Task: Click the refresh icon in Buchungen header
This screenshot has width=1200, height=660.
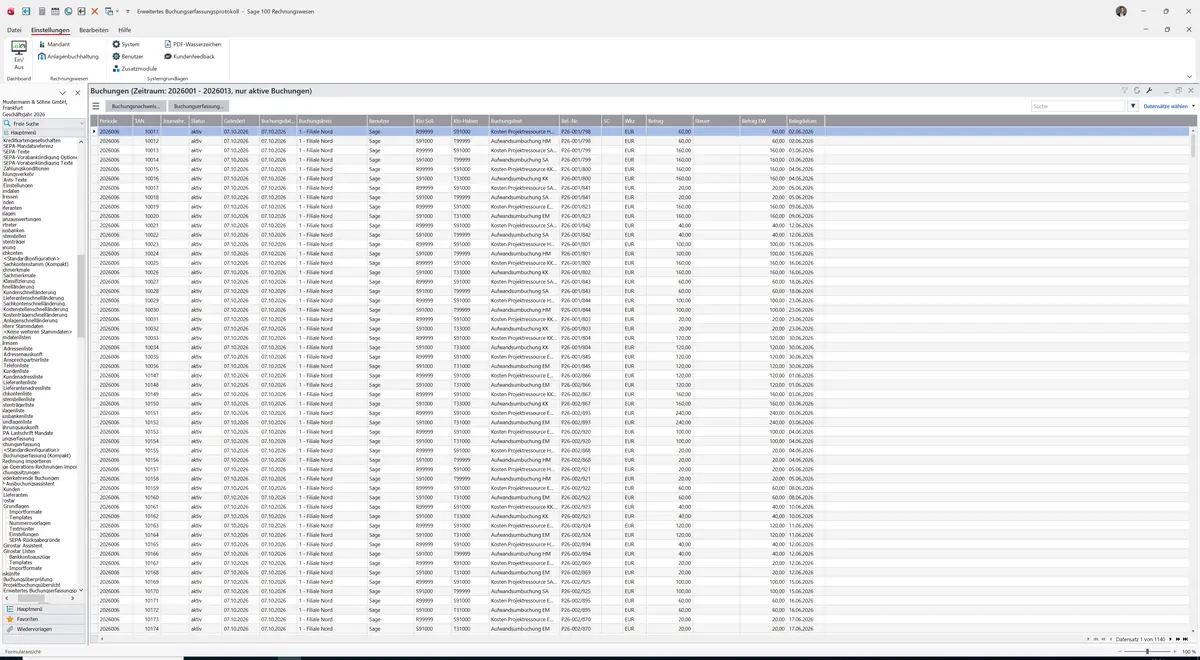Action: [x=1137, y=90]
